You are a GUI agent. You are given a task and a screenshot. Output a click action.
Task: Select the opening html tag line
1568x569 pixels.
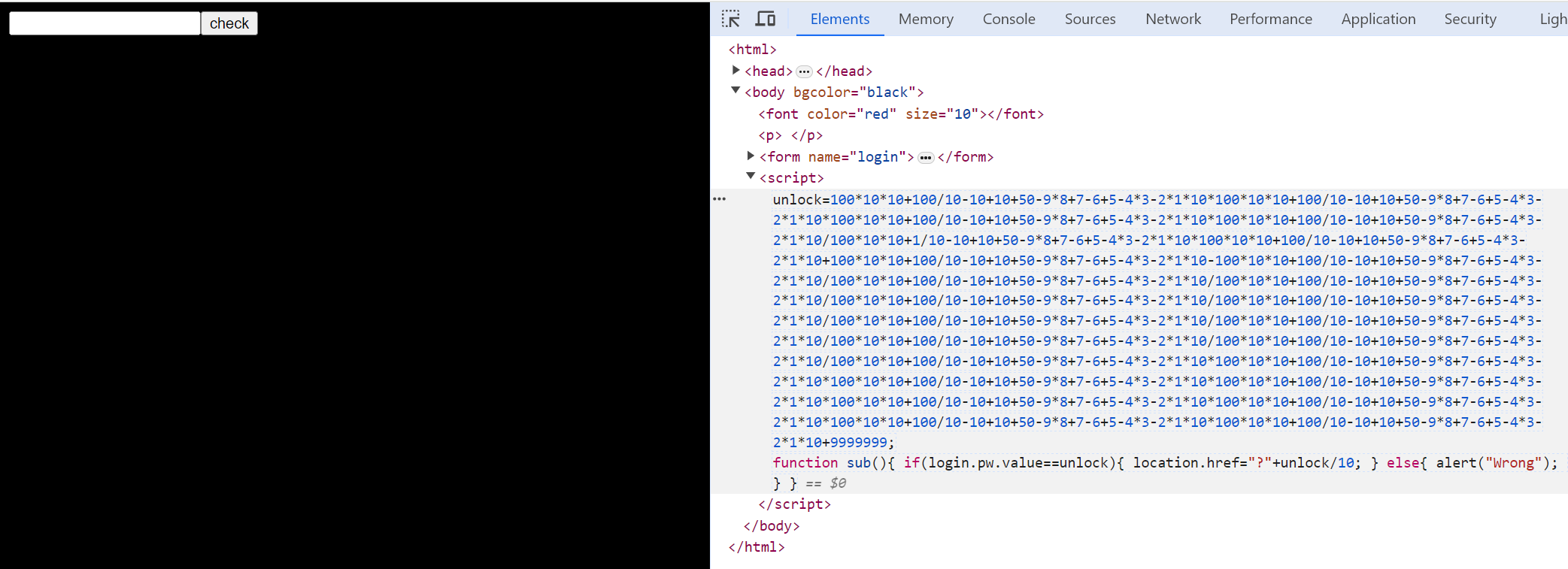[x=752, y=49]
